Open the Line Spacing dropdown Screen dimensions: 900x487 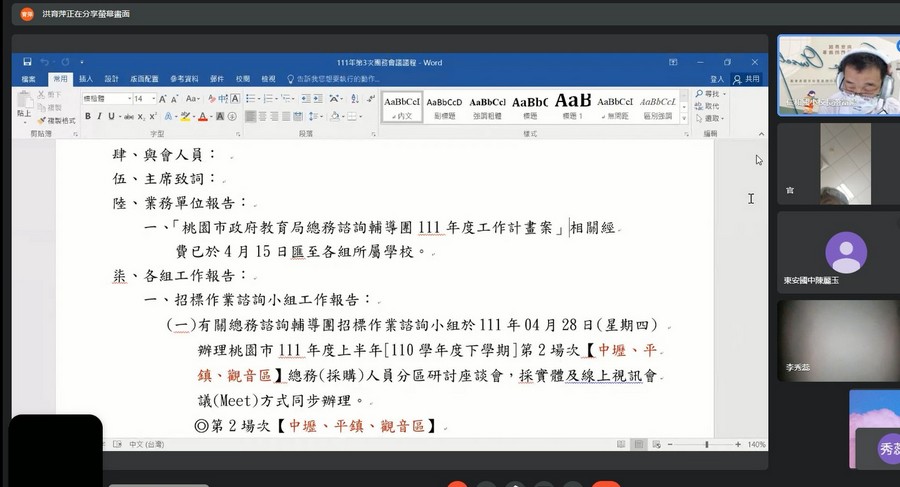point(315,117)
